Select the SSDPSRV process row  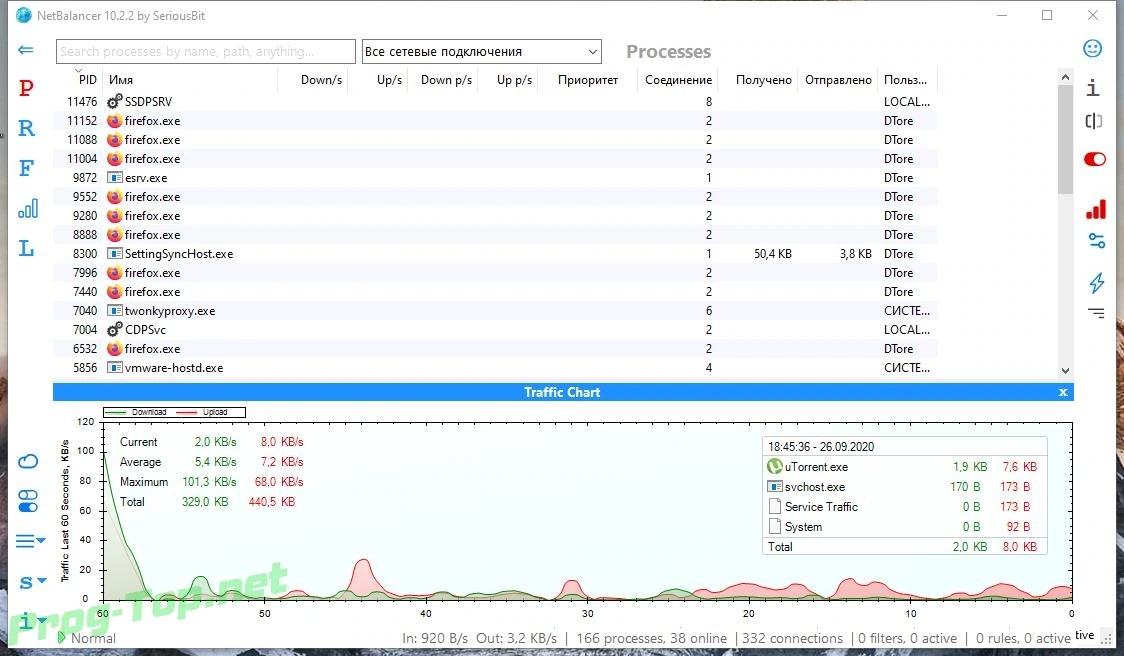pyautogui.click(x=496, y=102)
